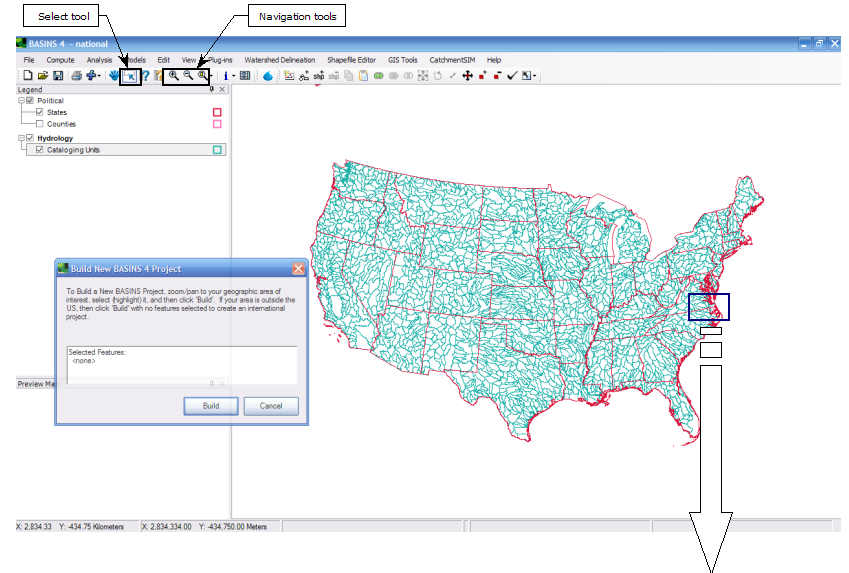Click the New project blank page icon

pyautogui.click(x=28, y=76)
